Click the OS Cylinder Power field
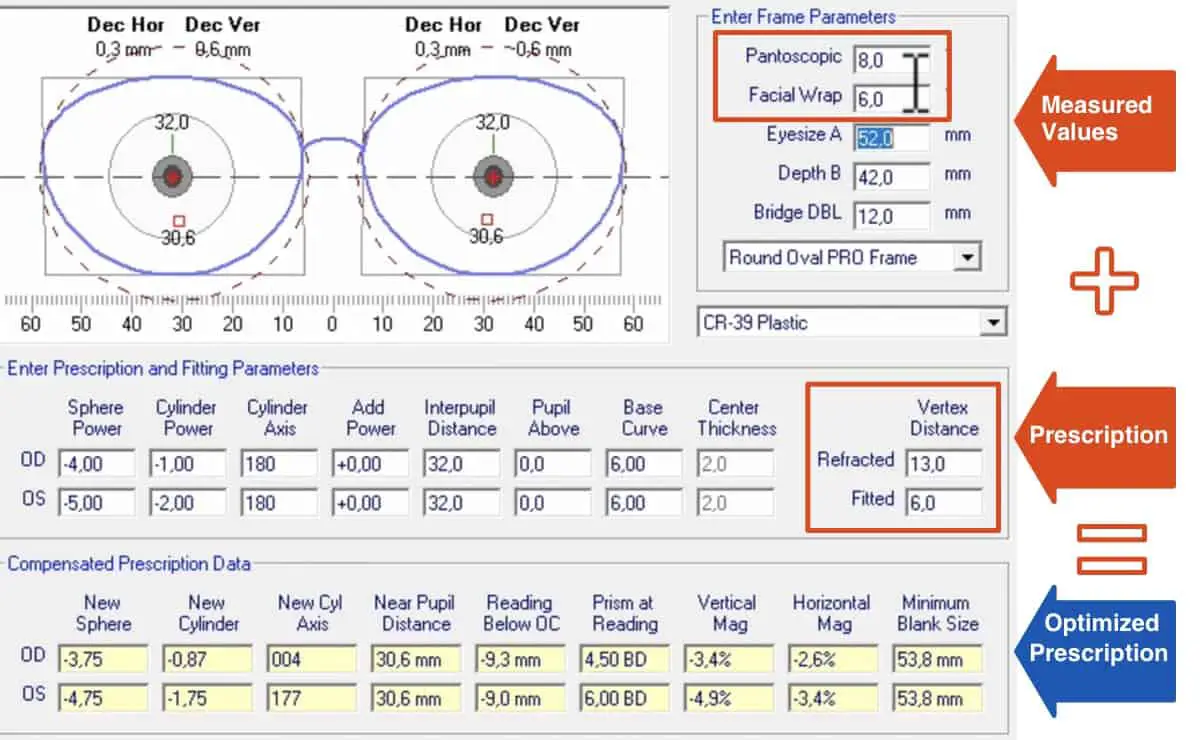This screenshot has height=740, width=1200. click(x=188, y=502)
